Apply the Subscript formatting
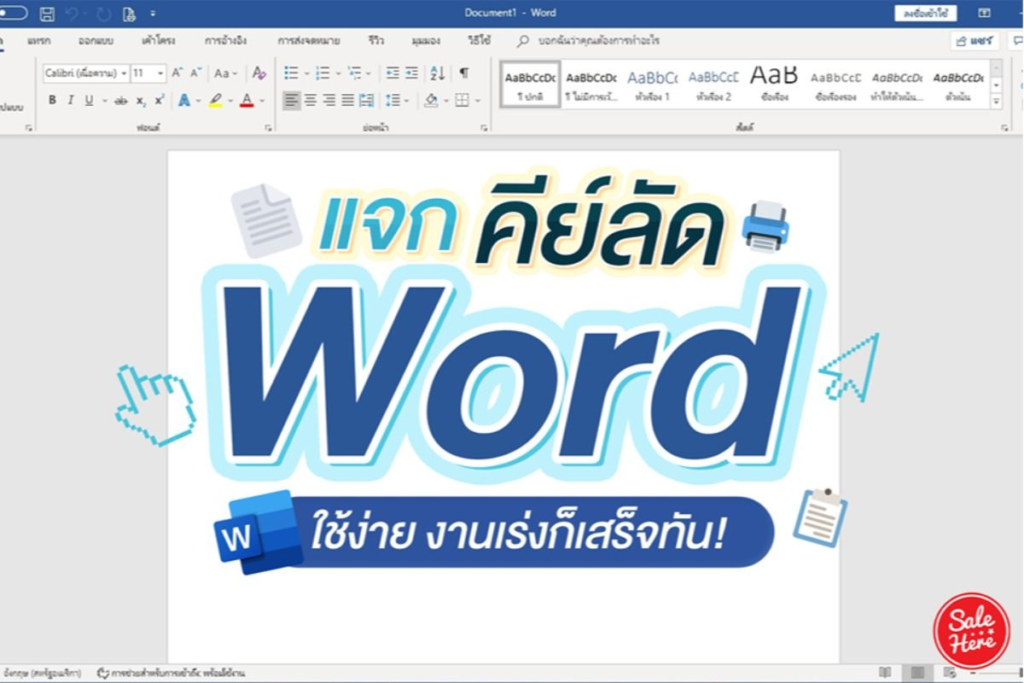 tap(141, 100)
